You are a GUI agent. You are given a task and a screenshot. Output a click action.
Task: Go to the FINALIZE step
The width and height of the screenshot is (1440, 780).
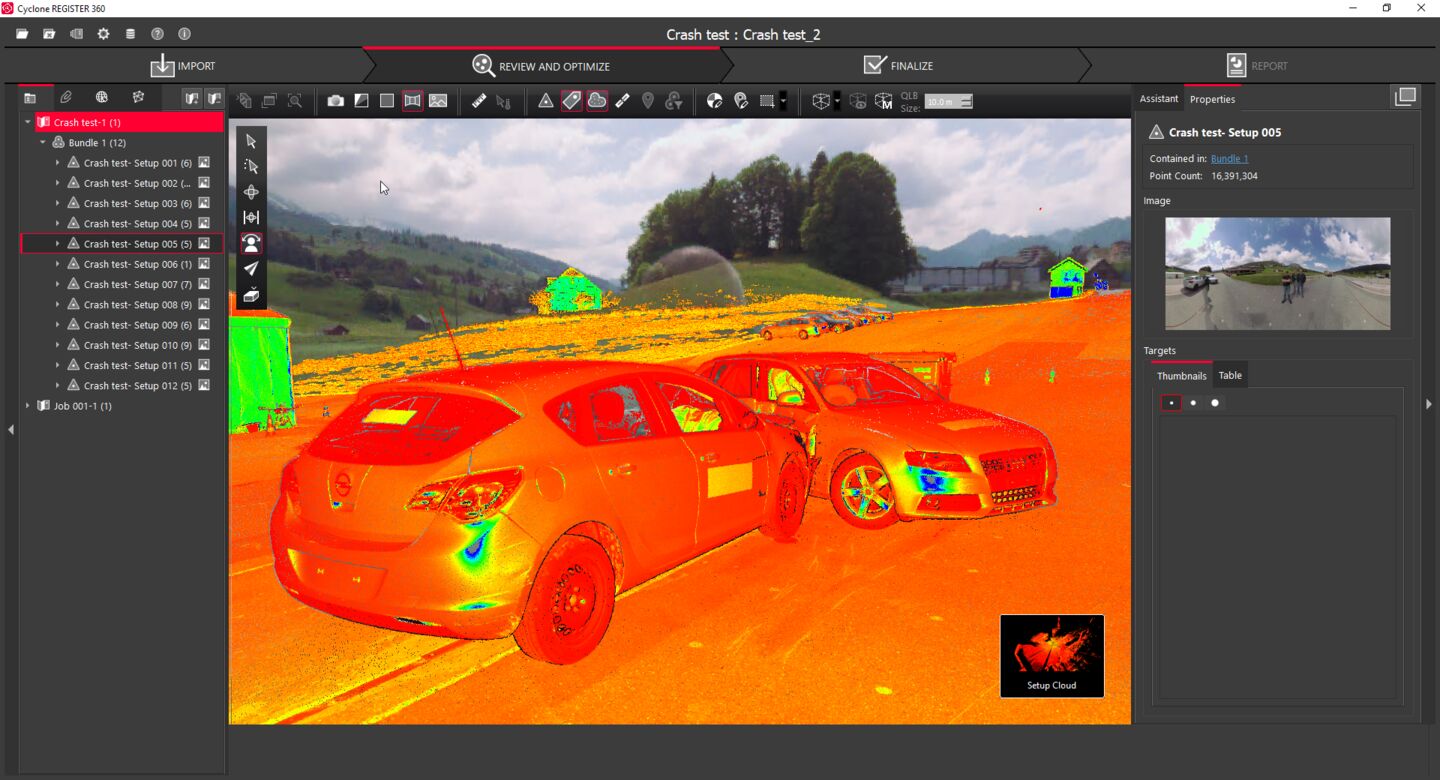898,66
